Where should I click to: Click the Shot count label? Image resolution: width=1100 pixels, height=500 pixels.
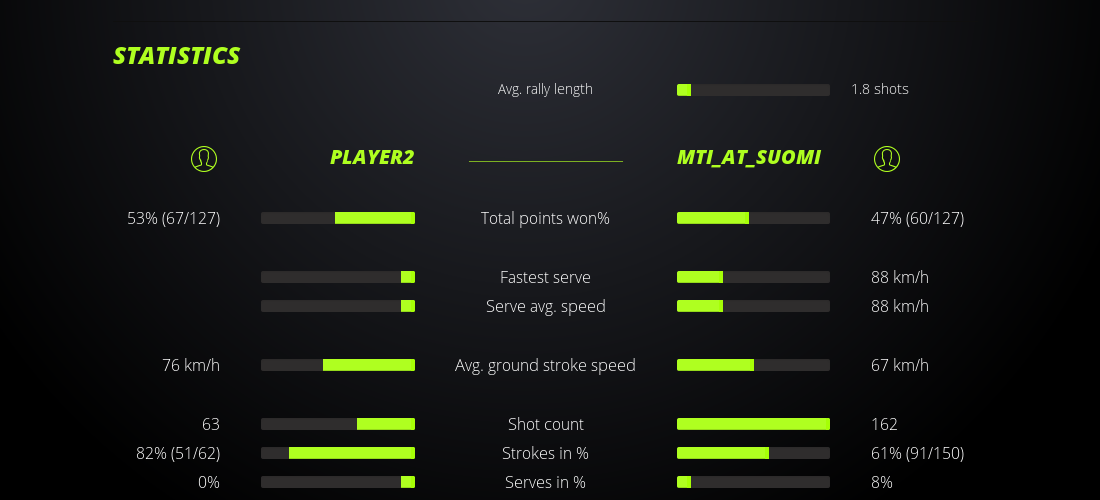click(545, 424)
